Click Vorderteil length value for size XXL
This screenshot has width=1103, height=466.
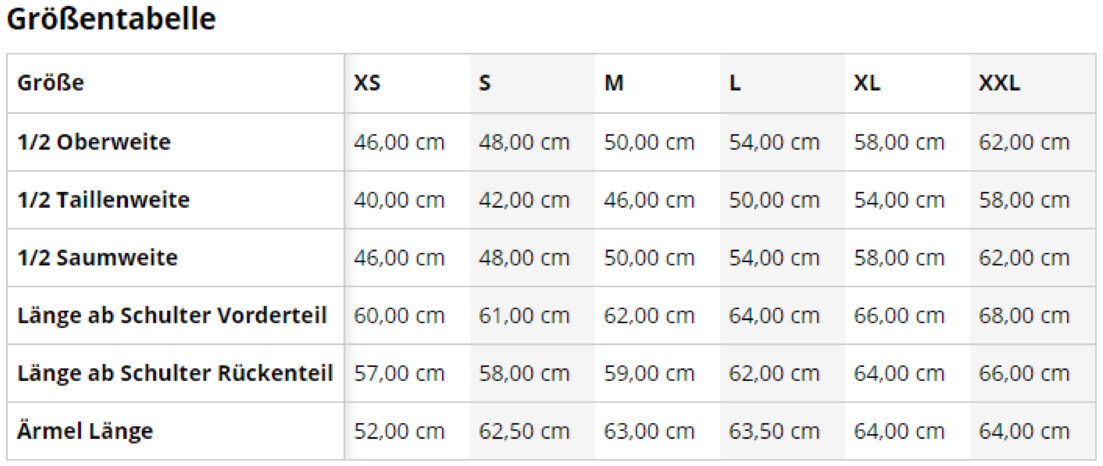pos(1024,316)
